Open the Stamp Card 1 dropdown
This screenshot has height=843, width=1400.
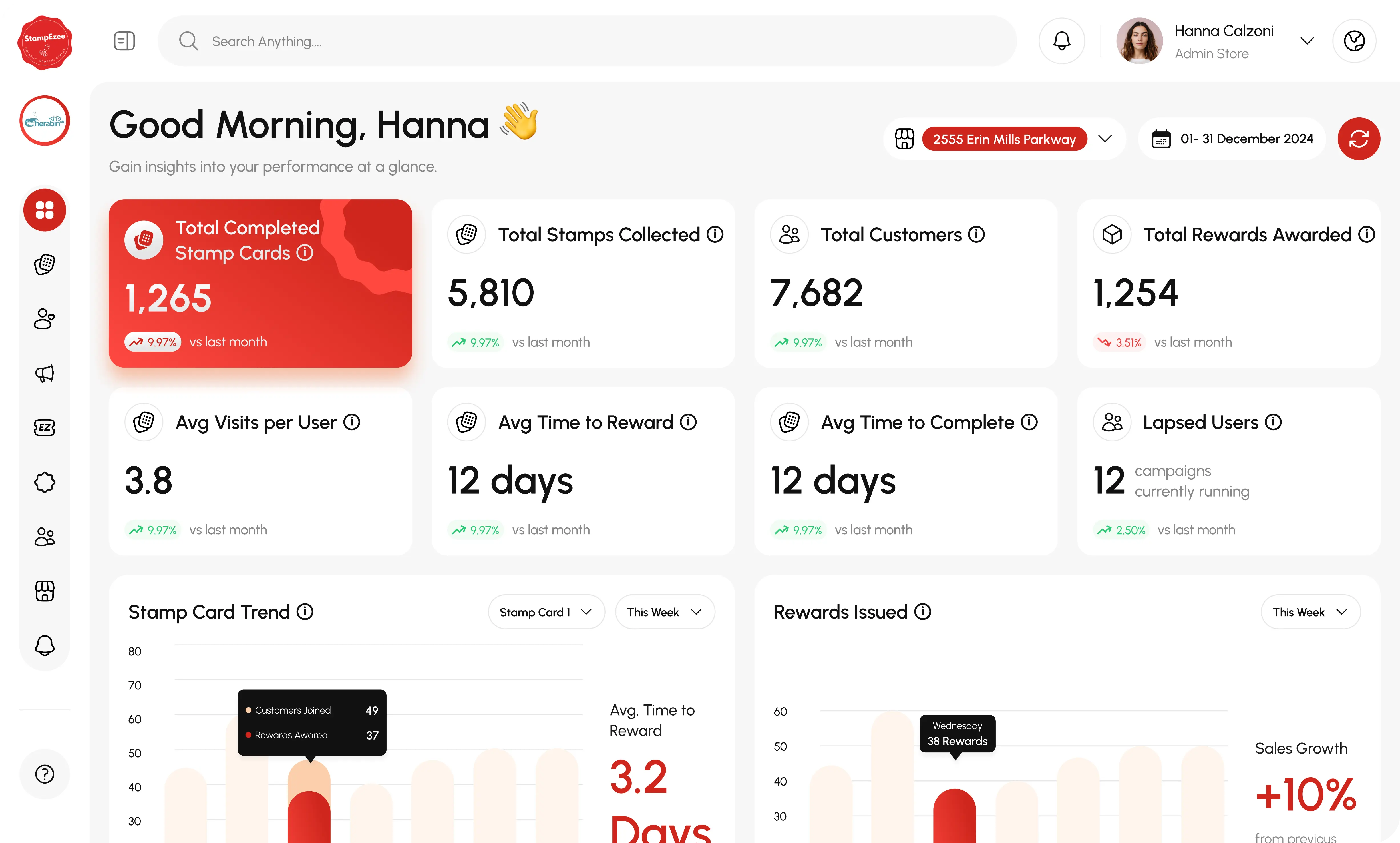pyautogui.click(x=546, y=612)
